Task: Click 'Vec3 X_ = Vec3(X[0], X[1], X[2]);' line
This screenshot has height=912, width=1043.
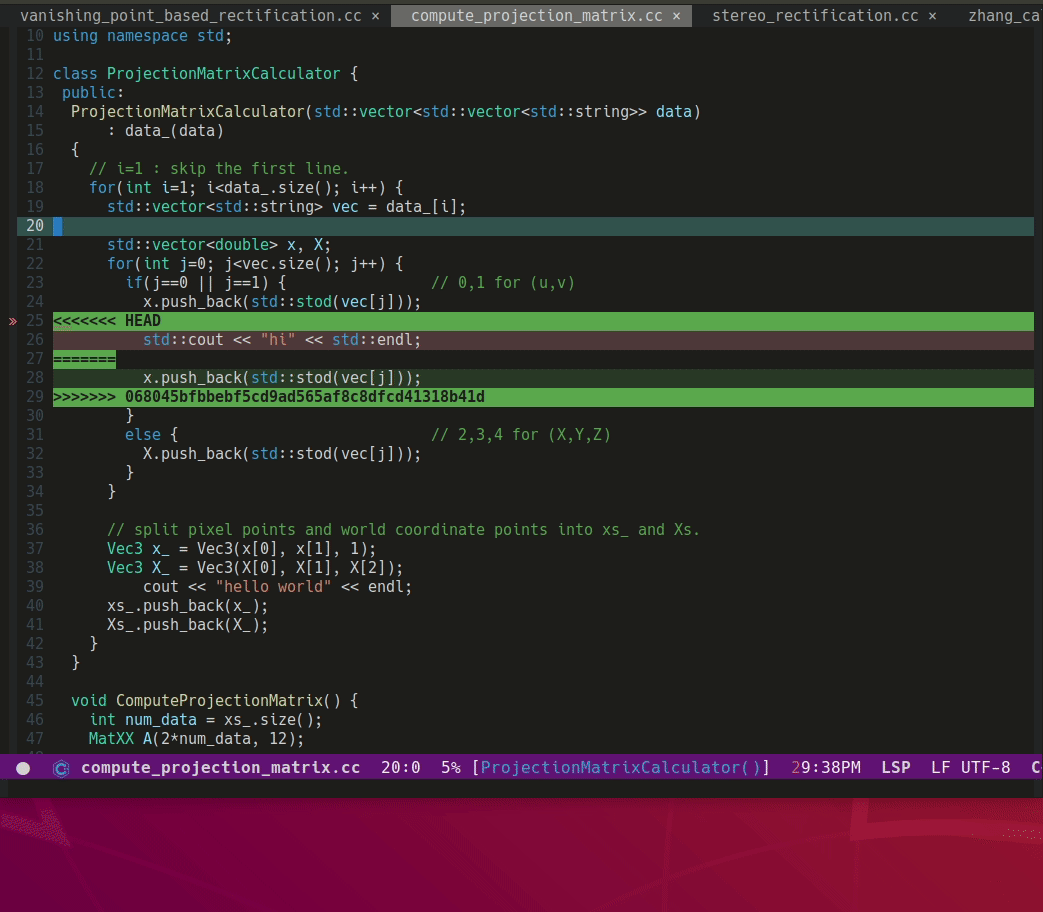Action: pyautogui.click(x=255, y=567)
